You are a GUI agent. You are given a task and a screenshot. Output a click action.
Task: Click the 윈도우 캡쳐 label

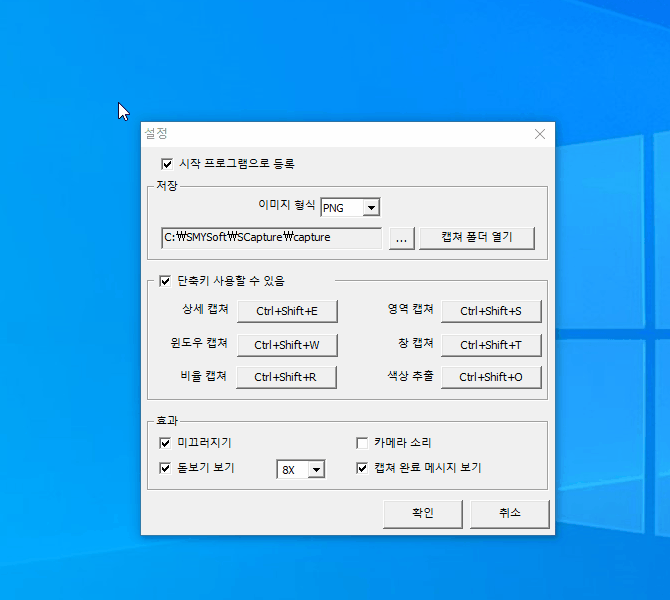[x=199, y=343]
